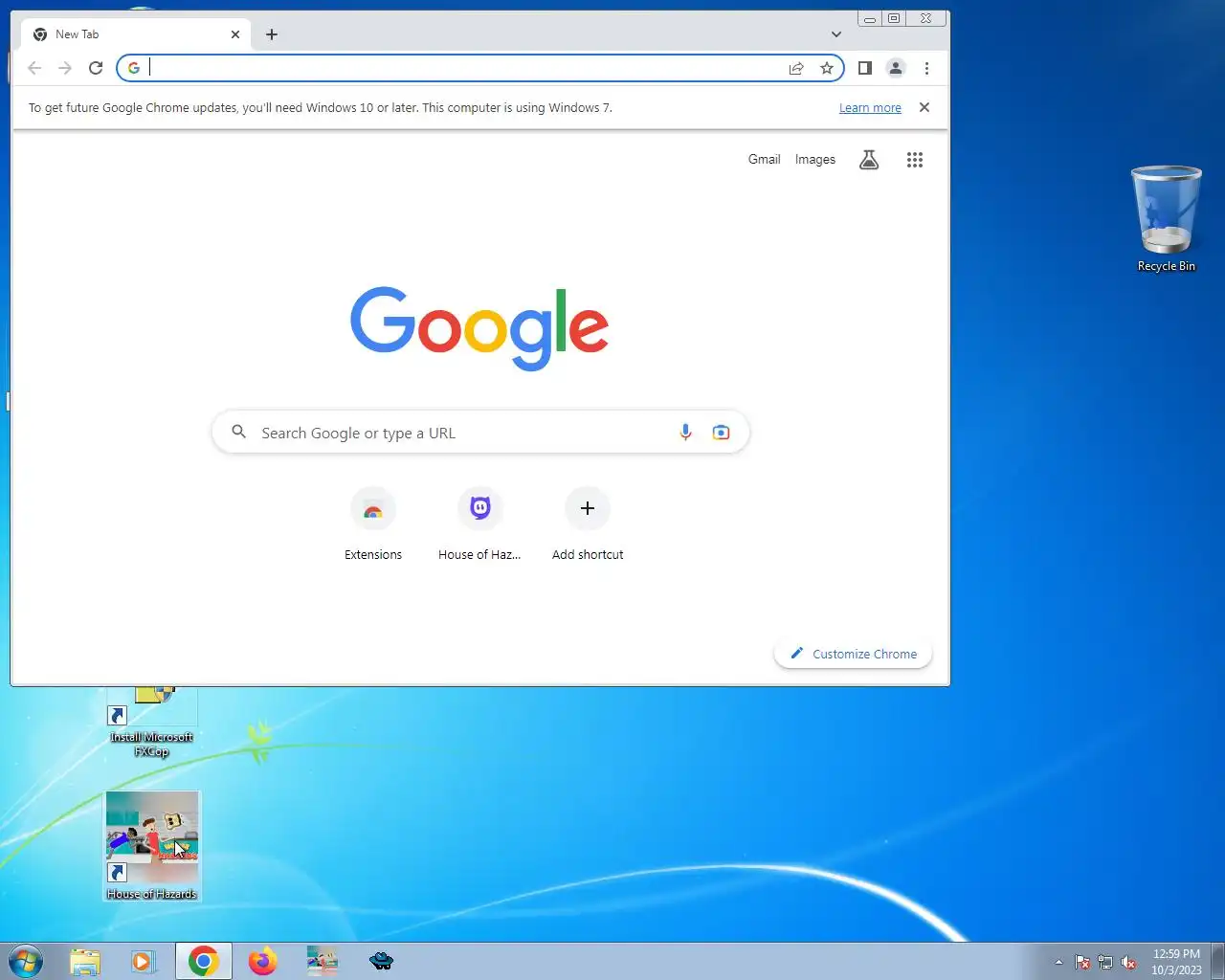This screenshot has height=980, width=1225.
Task: Open the Extensions shortcut
Action: (x=373, y=524)
